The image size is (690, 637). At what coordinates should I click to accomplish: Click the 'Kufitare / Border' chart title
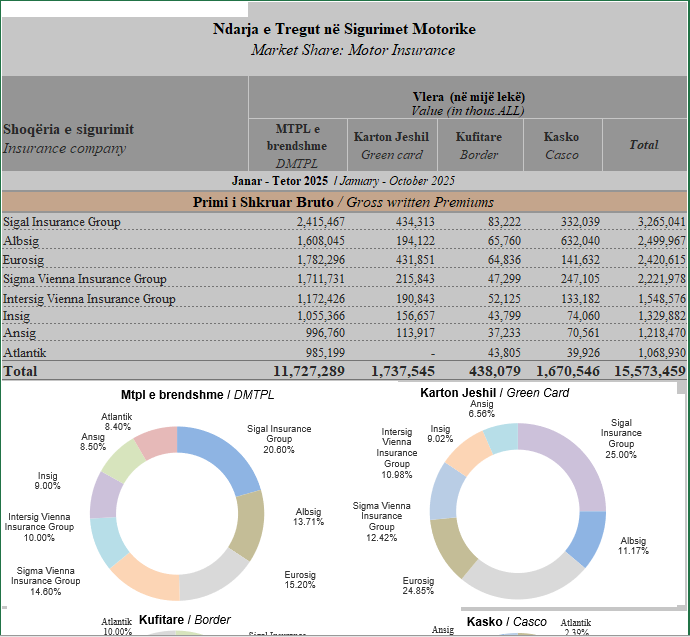pyautogui.click(x=184, y=620)
